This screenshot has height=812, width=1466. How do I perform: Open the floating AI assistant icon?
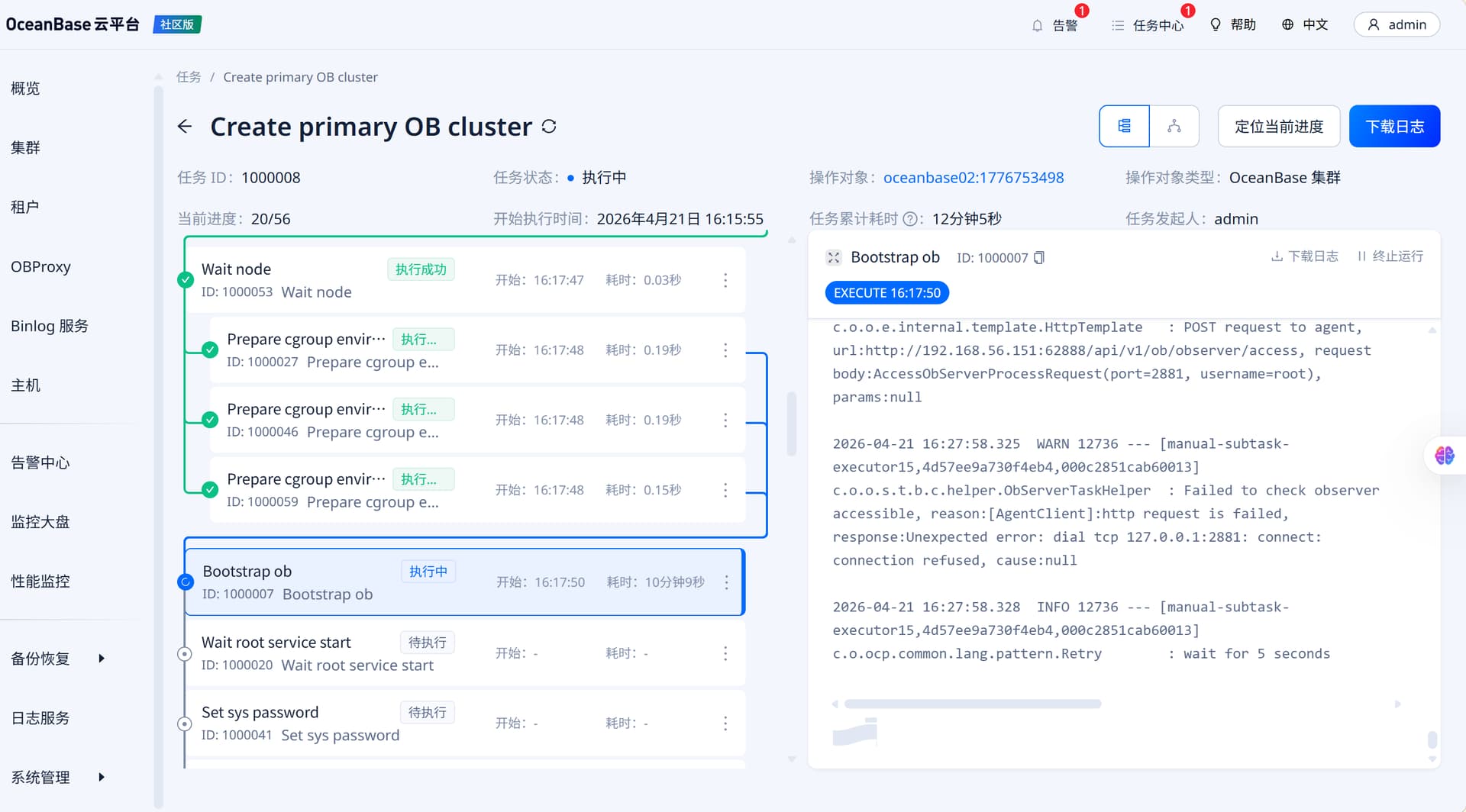(1444, 456)
